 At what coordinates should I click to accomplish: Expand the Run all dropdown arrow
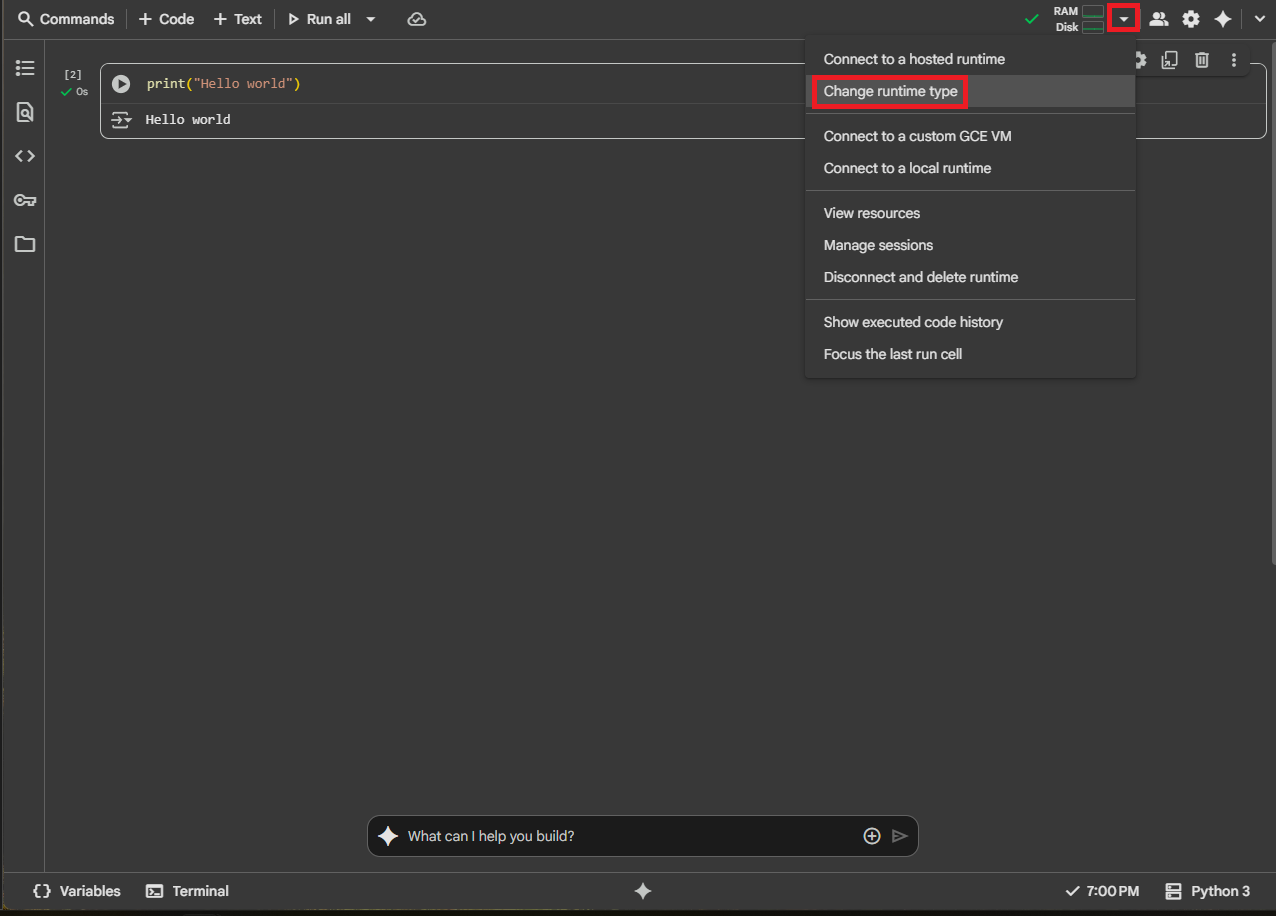(x=371, y=19)
